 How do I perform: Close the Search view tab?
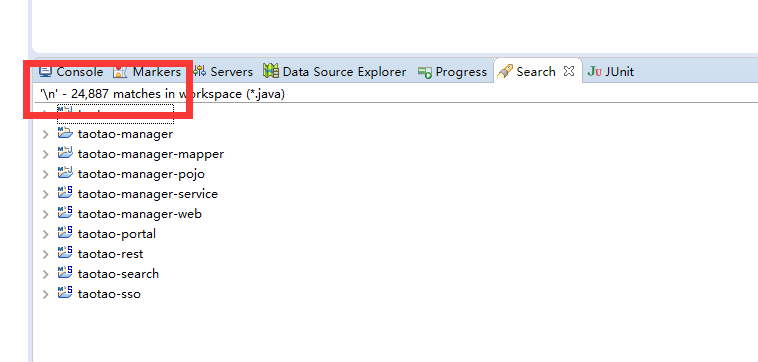point(569,72)
